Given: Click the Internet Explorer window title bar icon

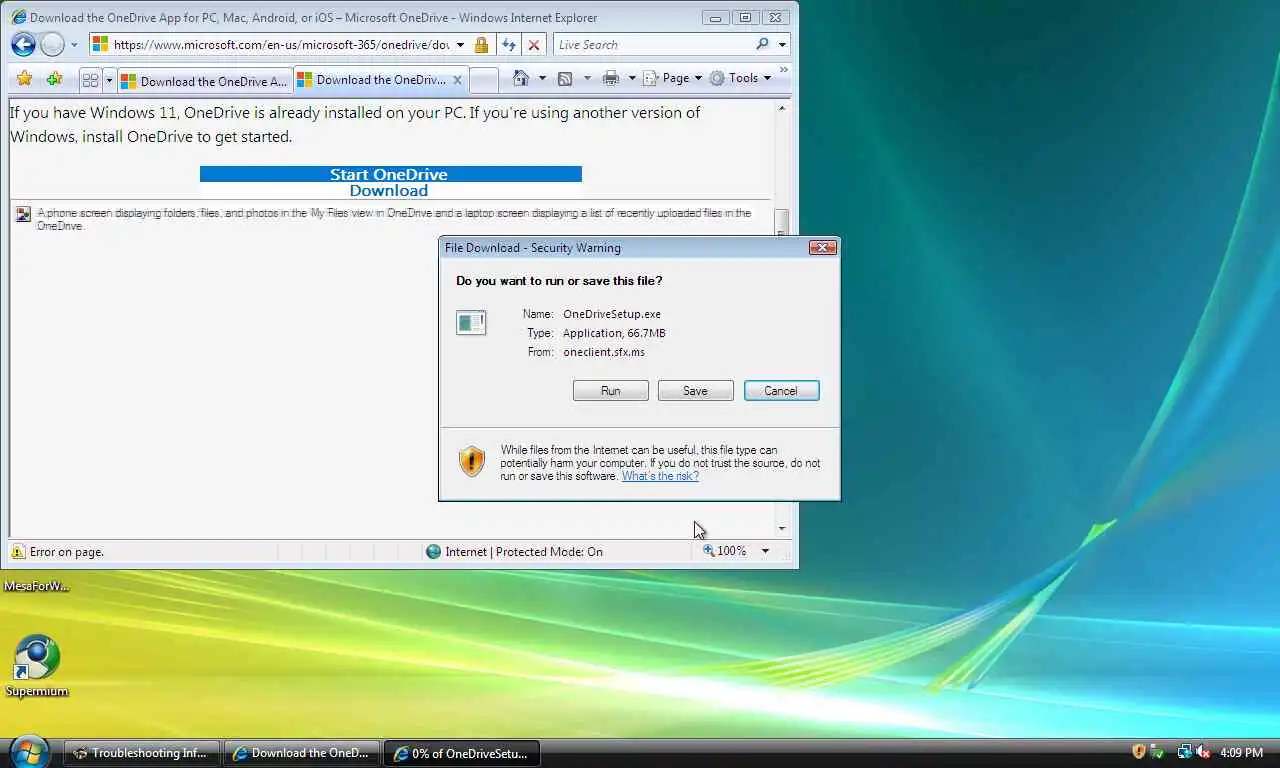Looking at the screenshot, I should pyautogui.click(x=18, y=17).
